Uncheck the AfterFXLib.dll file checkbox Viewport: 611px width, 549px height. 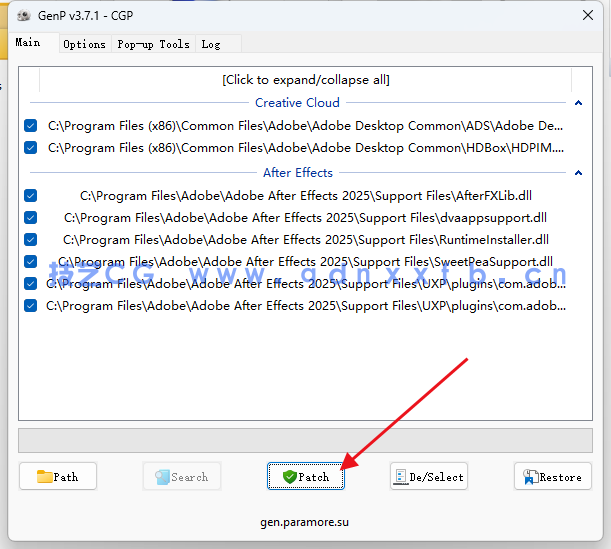pyautogui.click(x=31, y=196)
